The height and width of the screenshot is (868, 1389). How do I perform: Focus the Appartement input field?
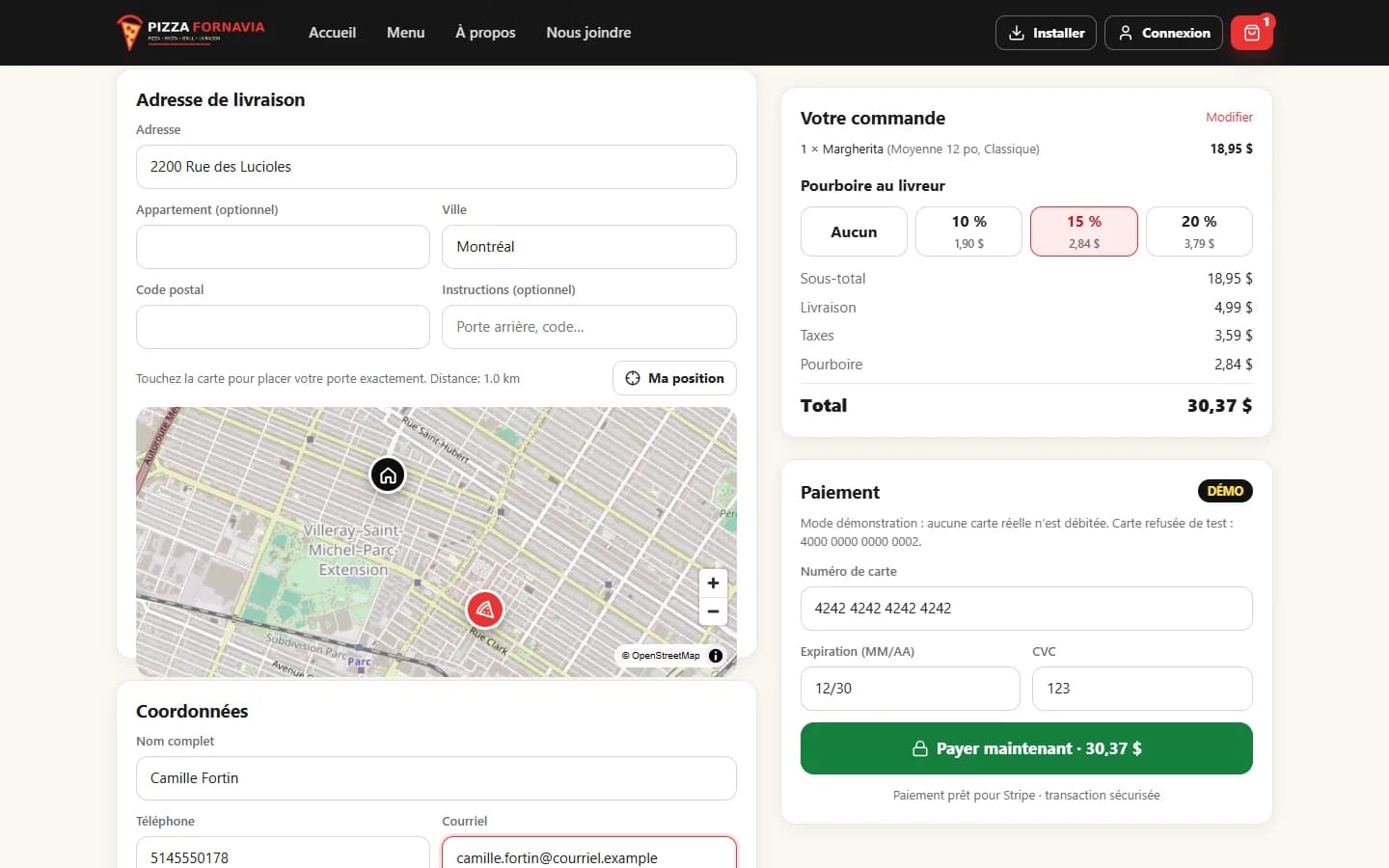pos(283,247)
